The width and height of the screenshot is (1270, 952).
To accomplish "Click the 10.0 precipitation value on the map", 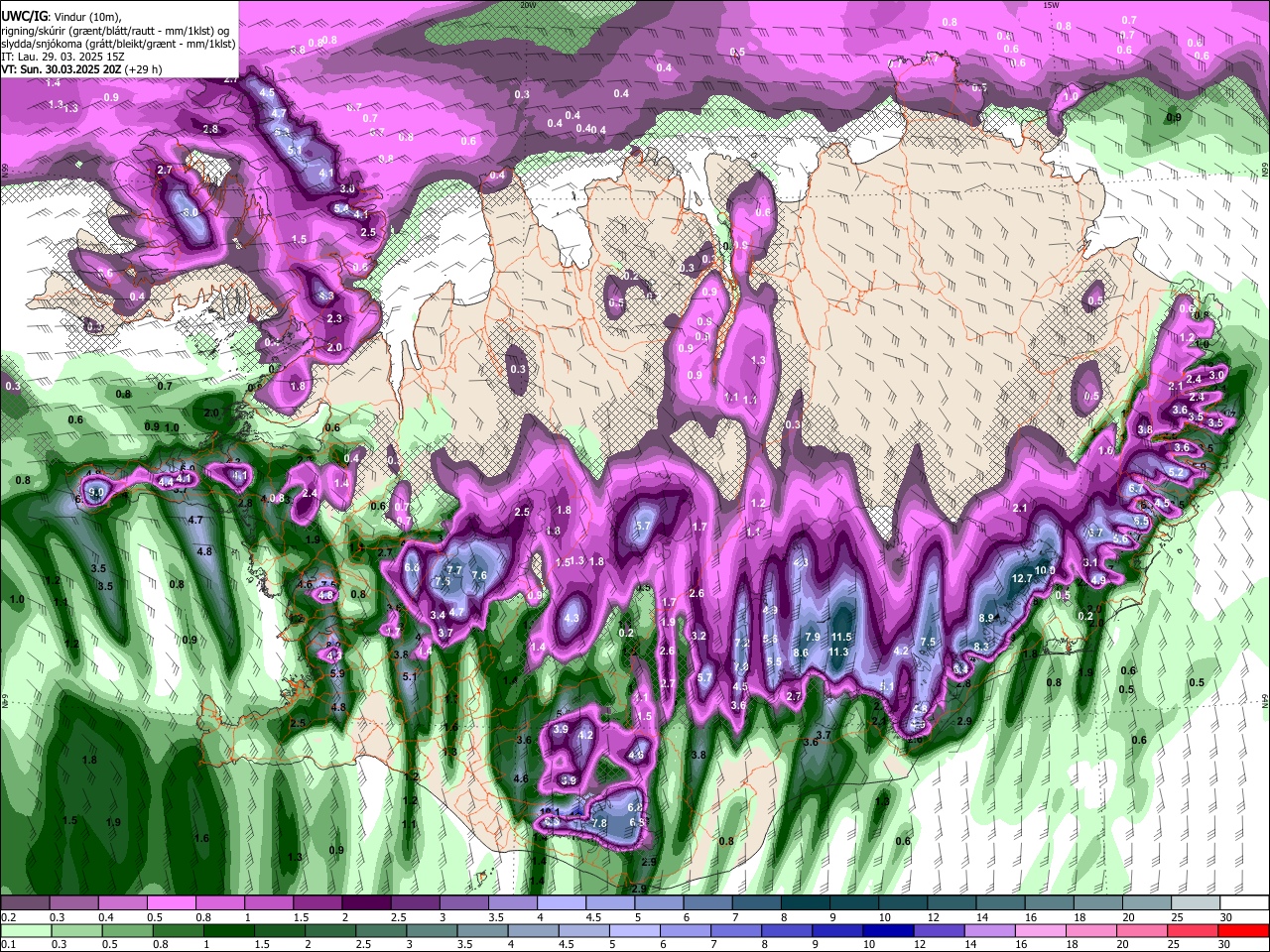I will 1046,570.
